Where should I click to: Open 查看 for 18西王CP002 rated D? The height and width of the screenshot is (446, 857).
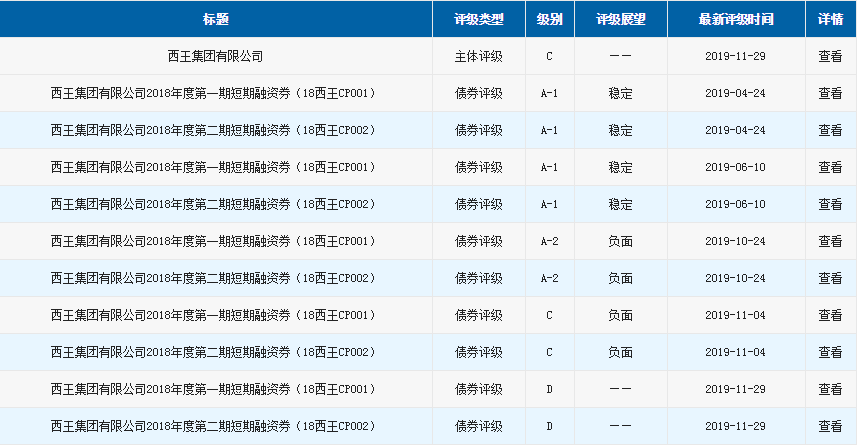830,426
